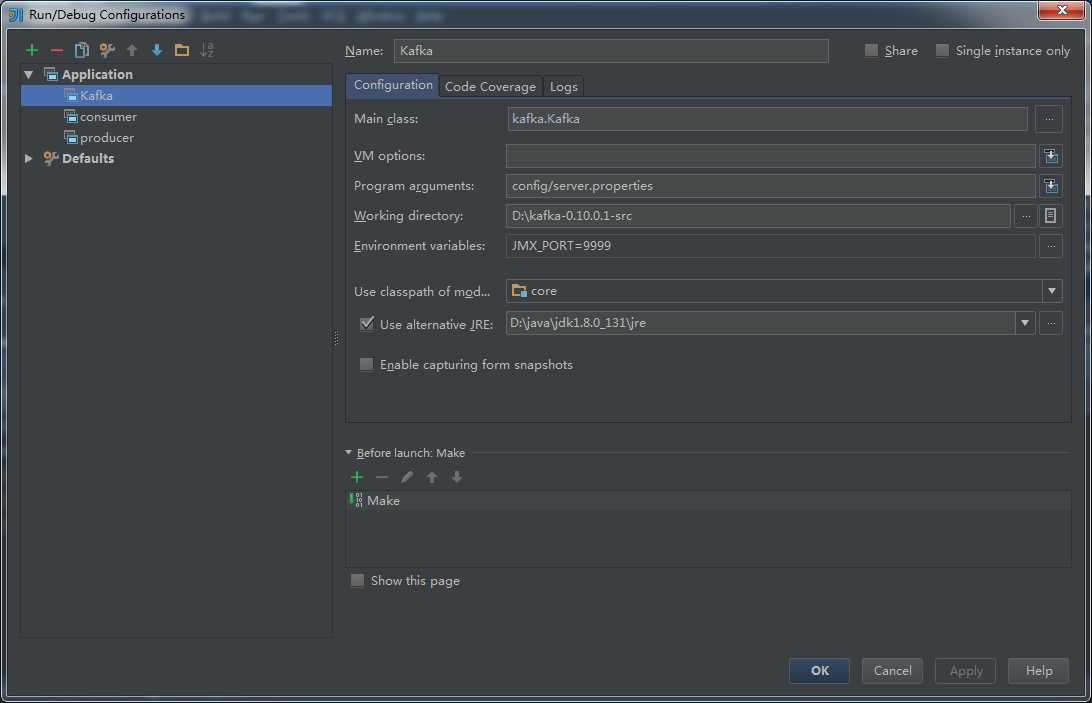Browse for the alternative JRE path
The height and width of the screenshot is (703, 1092).
click(x=1051, y=323)
